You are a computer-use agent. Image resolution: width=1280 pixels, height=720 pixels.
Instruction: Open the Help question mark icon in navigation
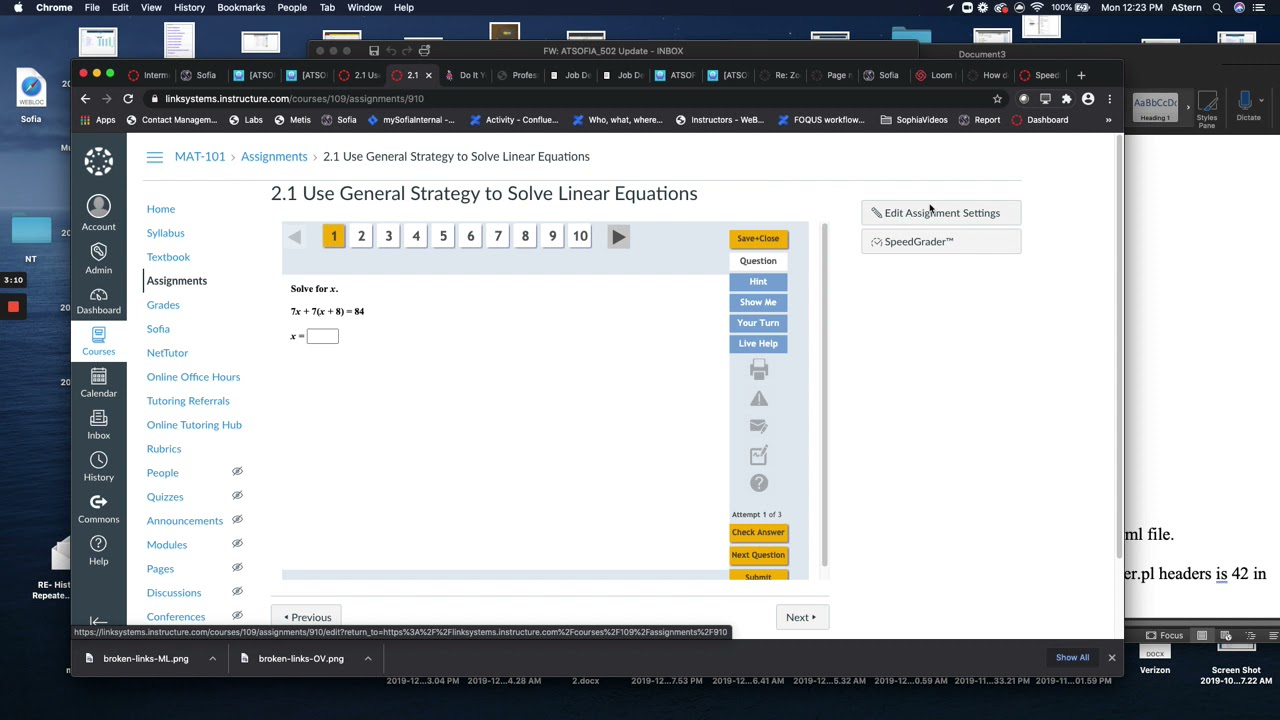(x=98, y=543)
